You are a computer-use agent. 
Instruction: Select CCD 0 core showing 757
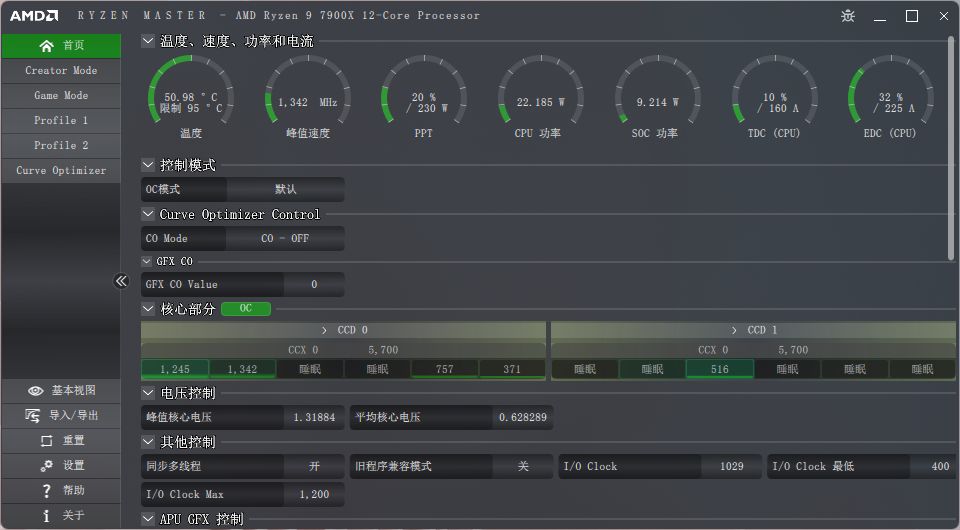coord(444,369)
